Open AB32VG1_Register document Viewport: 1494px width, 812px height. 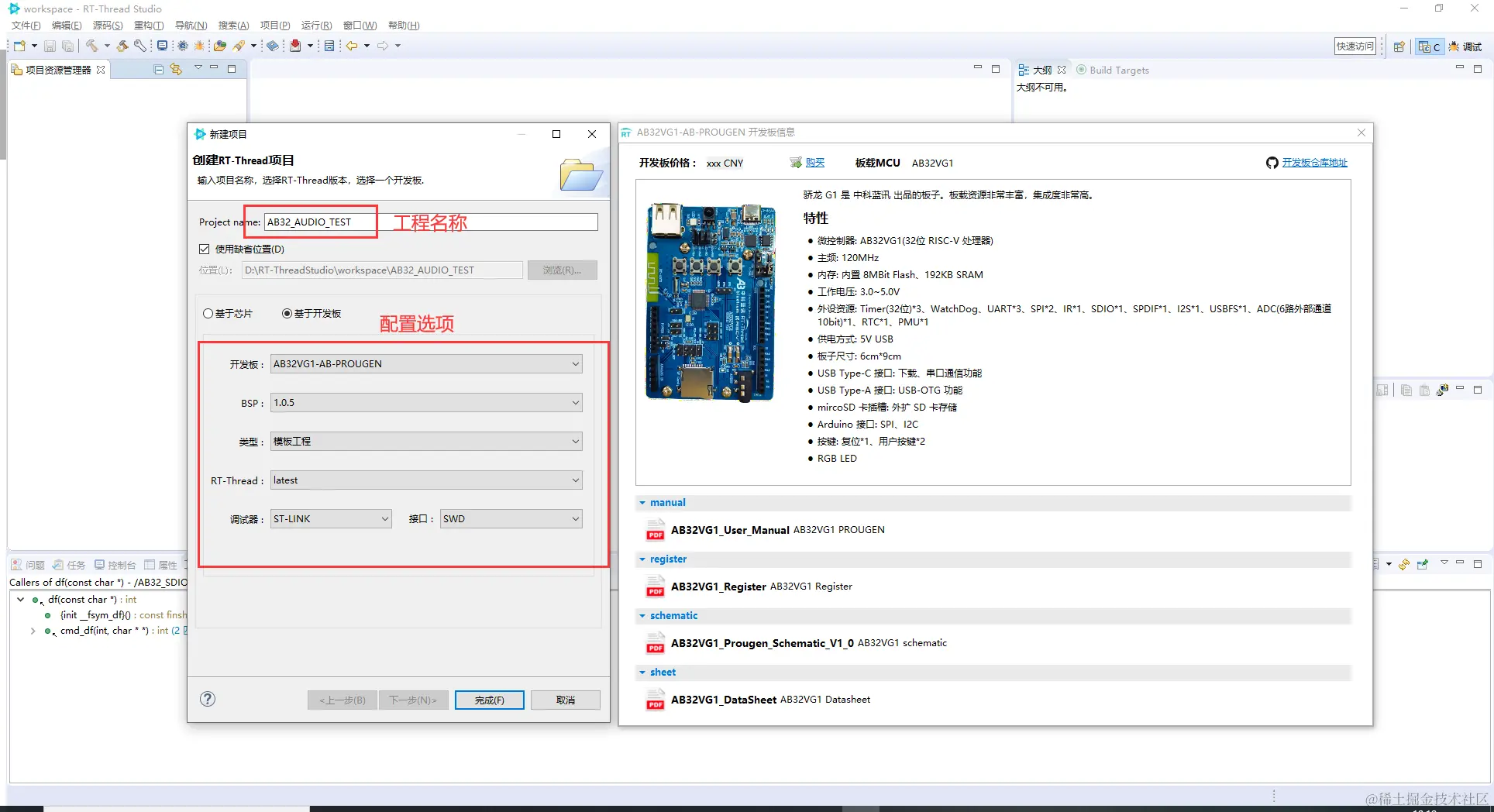point(718,587)
